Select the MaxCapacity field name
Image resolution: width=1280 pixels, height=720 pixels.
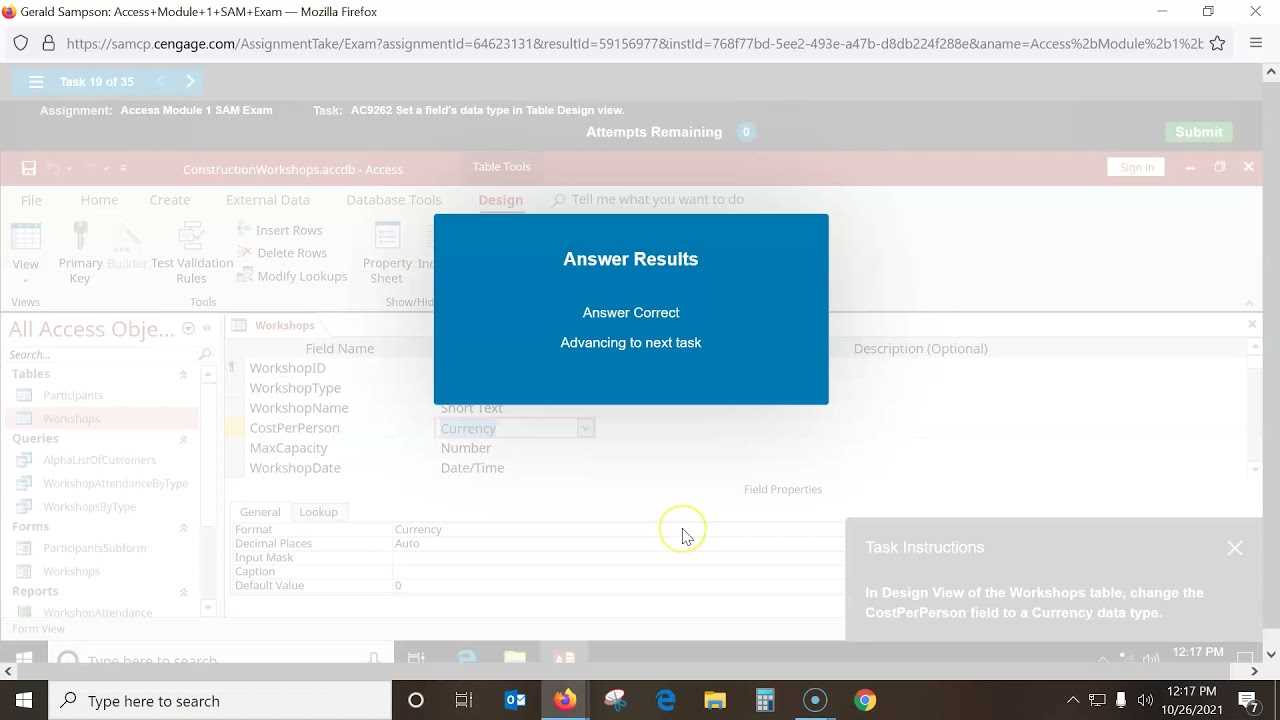click(288, 448)
